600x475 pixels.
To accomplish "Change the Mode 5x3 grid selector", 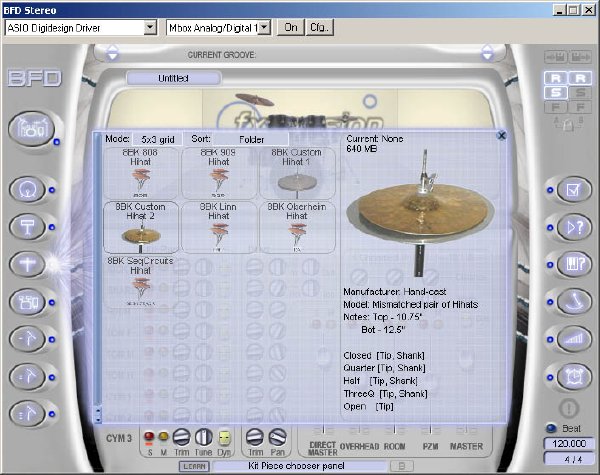I will (x=158, y=139).
